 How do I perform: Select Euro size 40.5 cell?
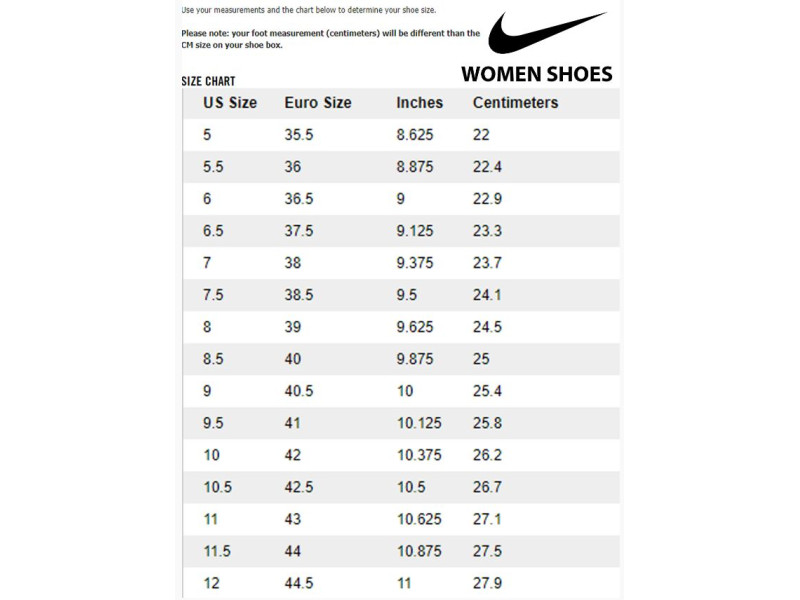coord(299,391)
